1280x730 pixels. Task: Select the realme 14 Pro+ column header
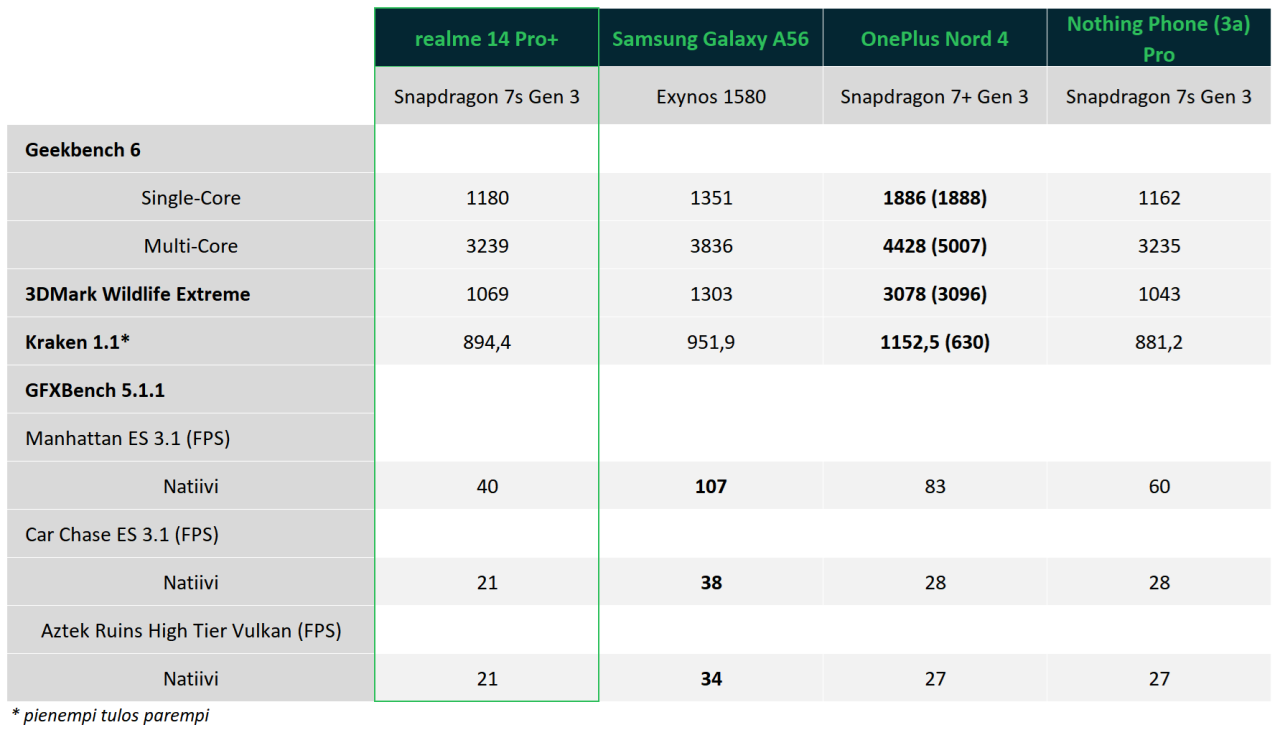tap(487, 38)
